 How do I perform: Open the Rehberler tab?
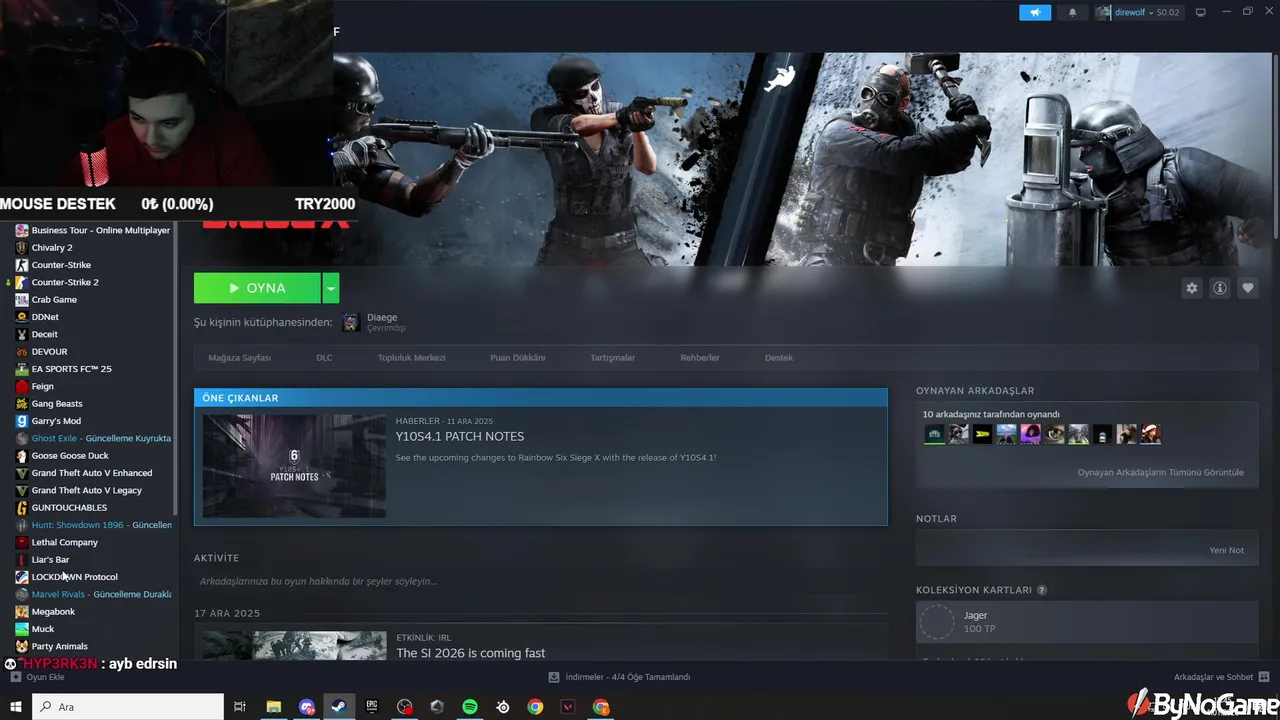[x=700, y=358]
